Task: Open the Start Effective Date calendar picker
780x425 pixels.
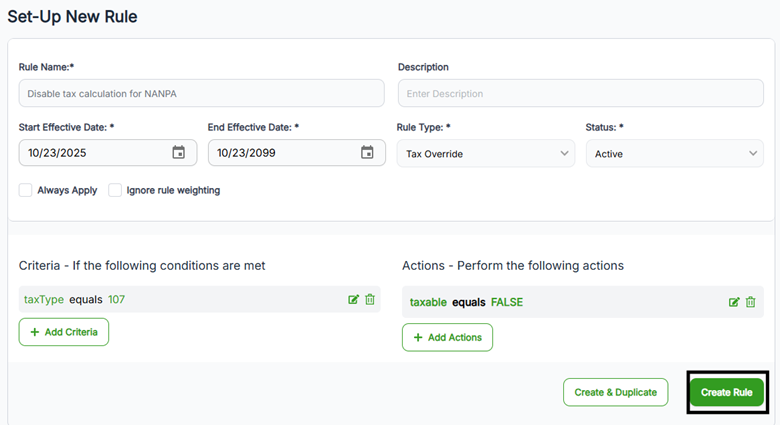Action: (x=178, y=153)
